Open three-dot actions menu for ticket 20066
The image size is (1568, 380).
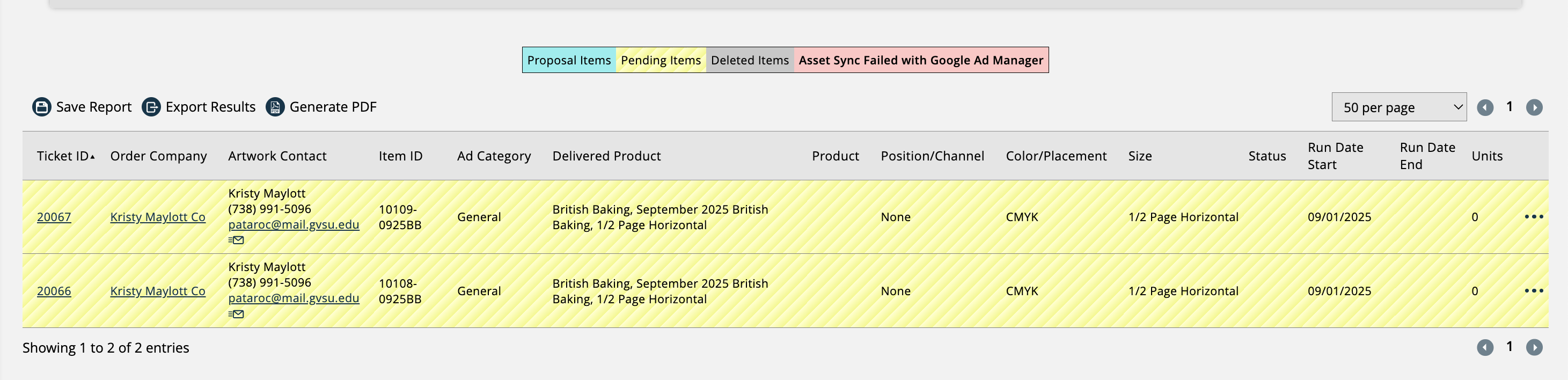tap(1533, 291)
